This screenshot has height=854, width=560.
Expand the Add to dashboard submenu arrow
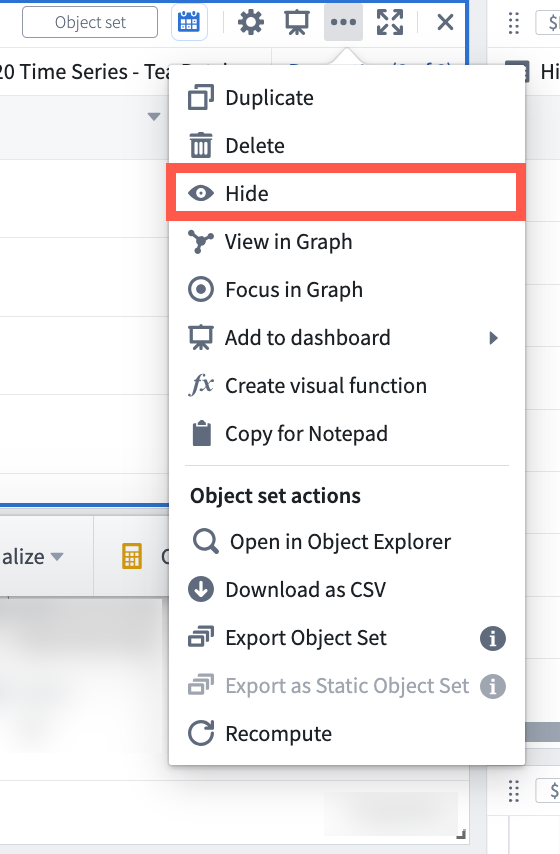(x=494, y=338)
